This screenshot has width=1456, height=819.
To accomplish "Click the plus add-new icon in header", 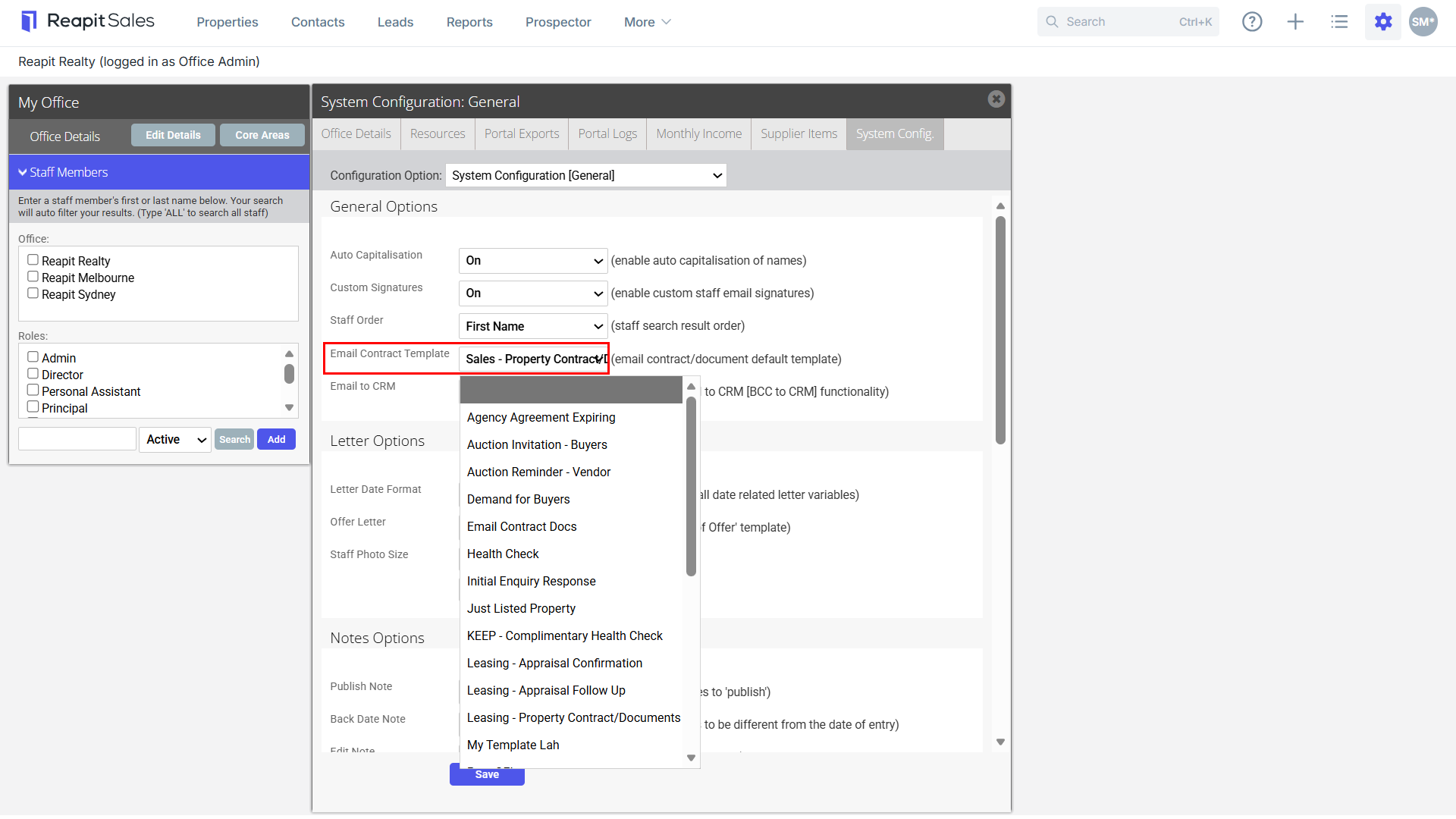I will [1295, 22].
